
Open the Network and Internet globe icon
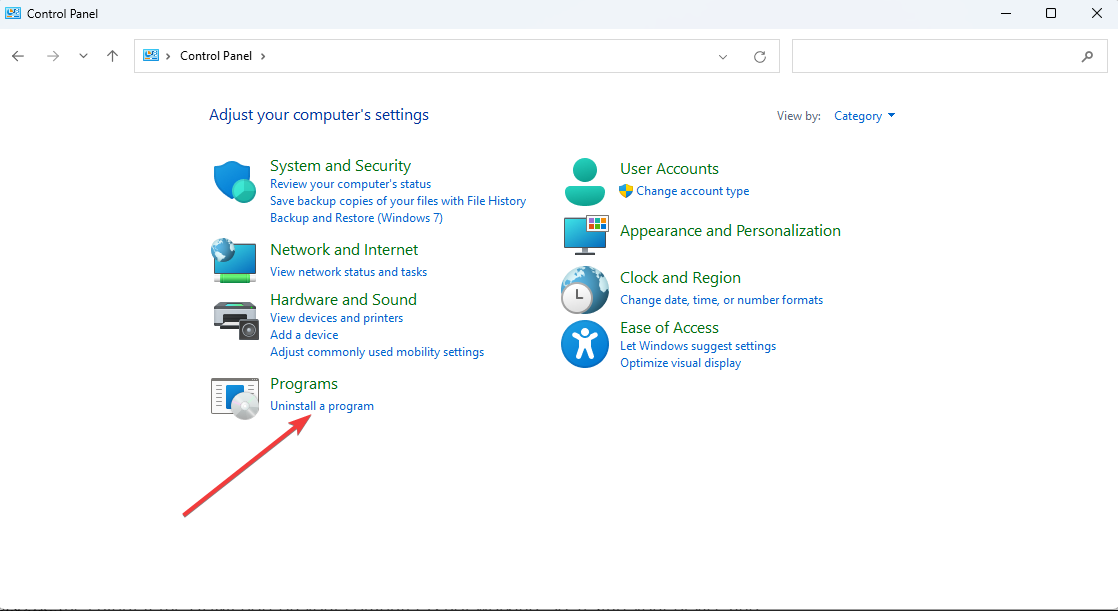tap(234, 261)
